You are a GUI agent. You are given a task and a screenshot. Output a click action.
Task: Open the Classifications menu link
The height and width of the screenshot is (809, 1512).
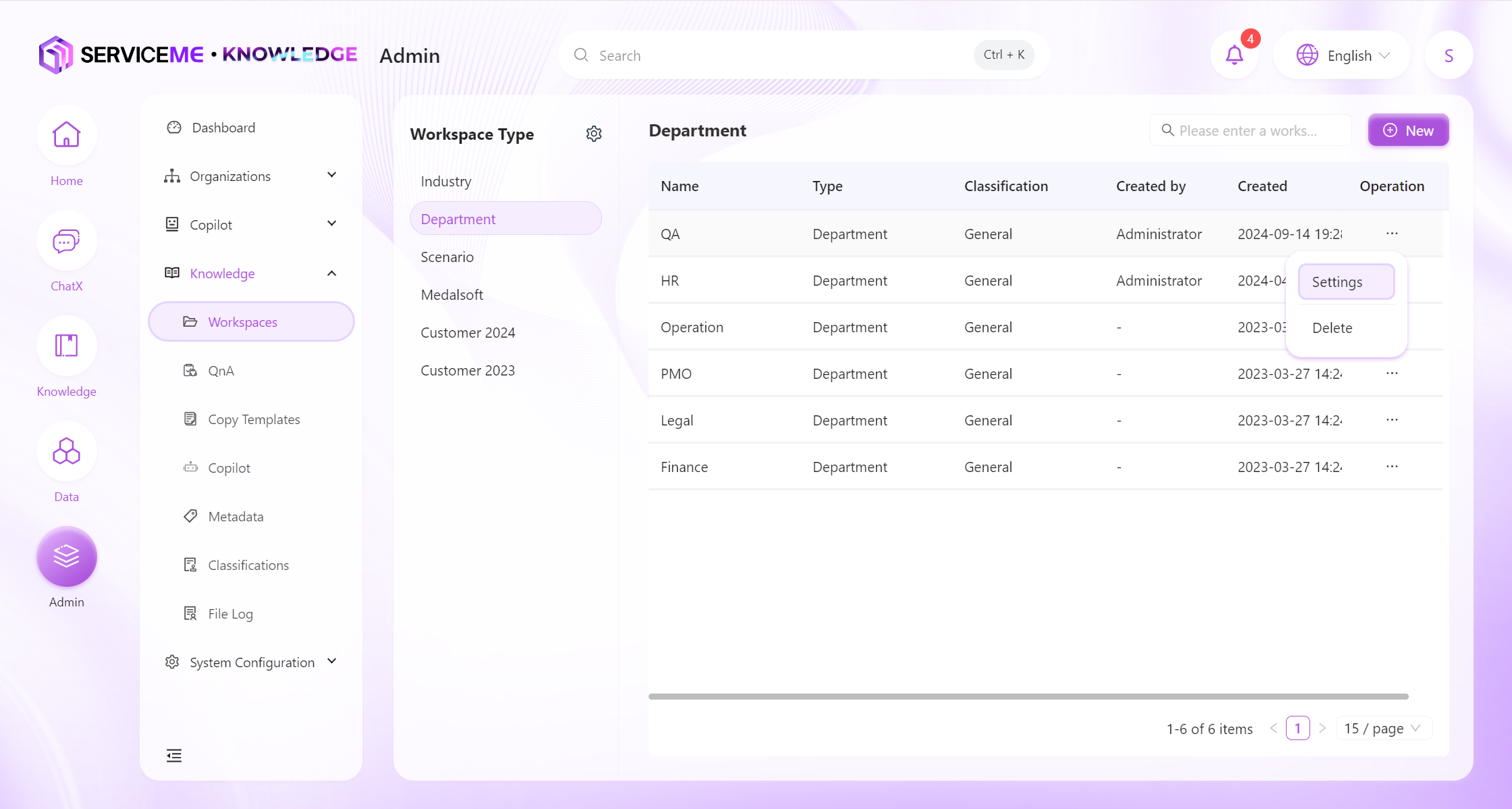coord(248,565)
